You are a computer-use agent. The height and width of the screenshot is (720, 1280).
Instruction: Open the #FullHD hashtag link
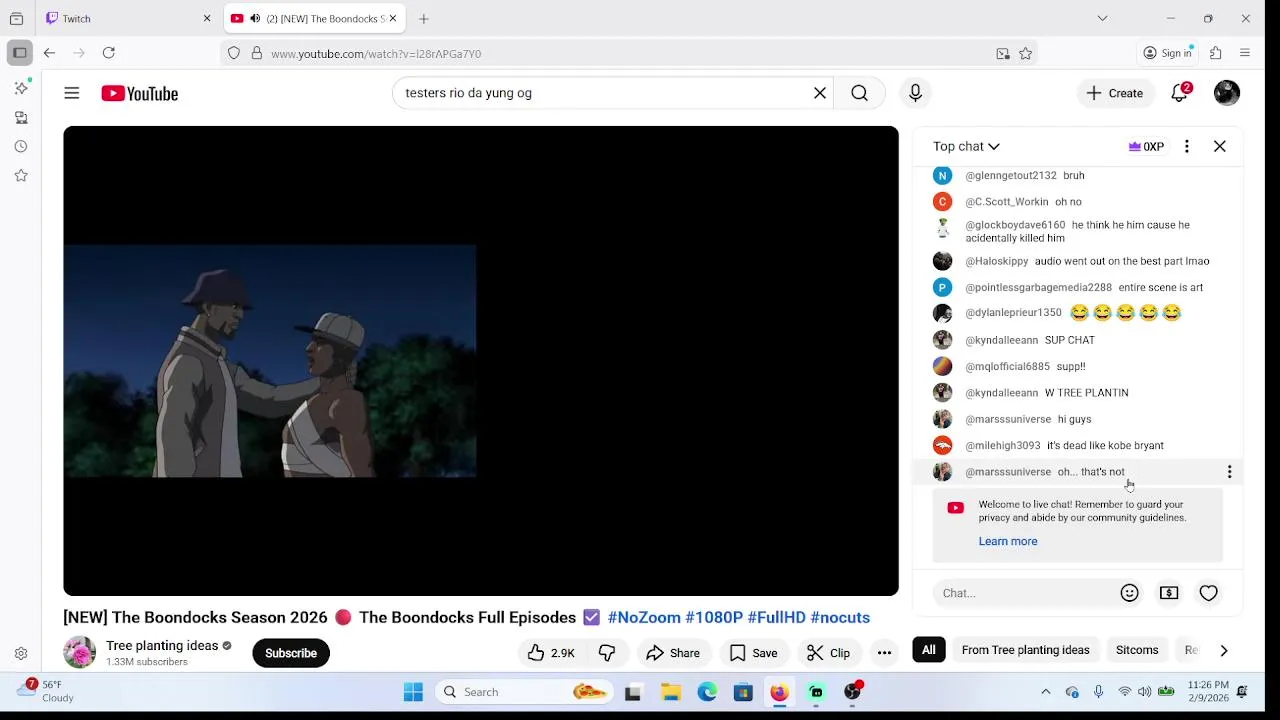click(777, 617)
